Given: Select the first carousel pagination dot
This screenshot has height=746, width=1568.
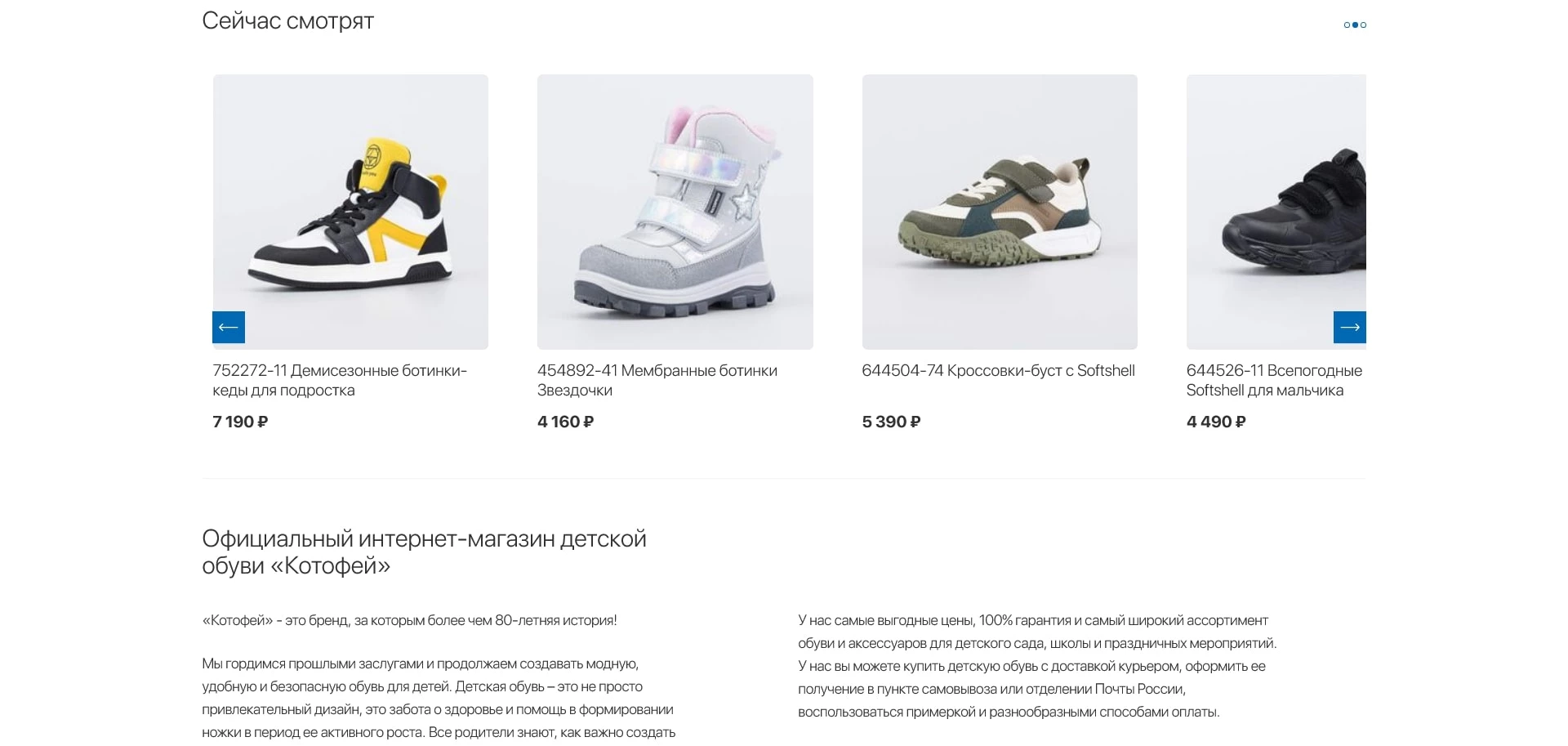Looking at the screenshot, I should [x=1347, y=25].
